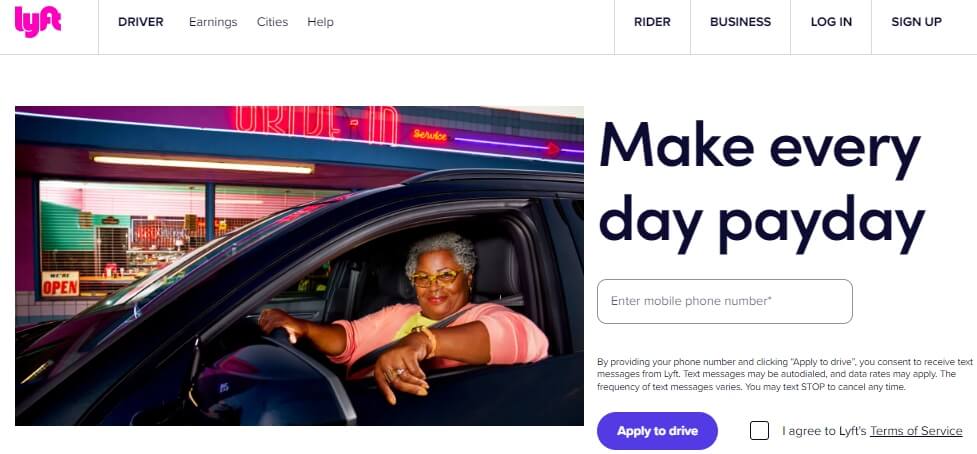Switch to the BUSINESS site
Viewport: 977px width, 454px height.
click(x=740, y=22)
